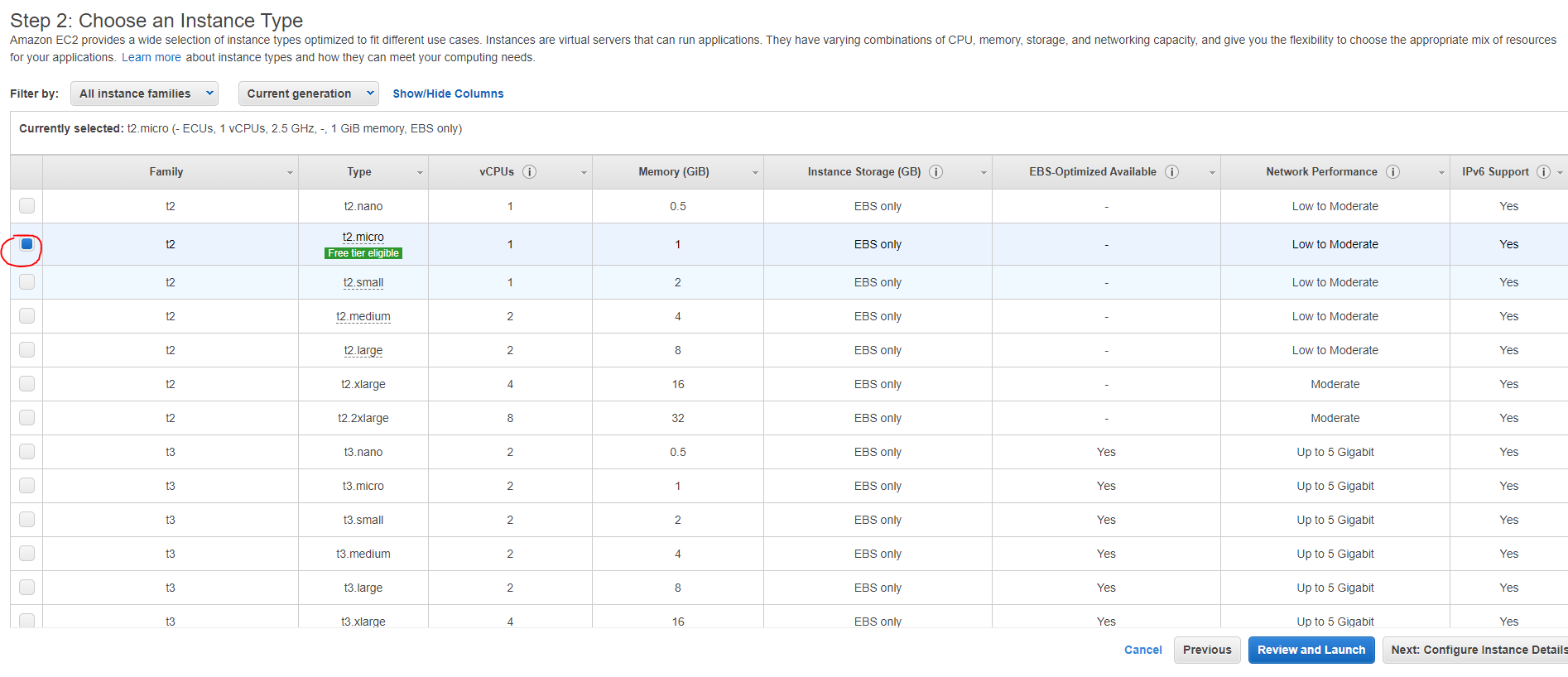The image size is (1568, 677).
Task: Select the t2.xlarge row checkbox
Action: coord(27,383)
